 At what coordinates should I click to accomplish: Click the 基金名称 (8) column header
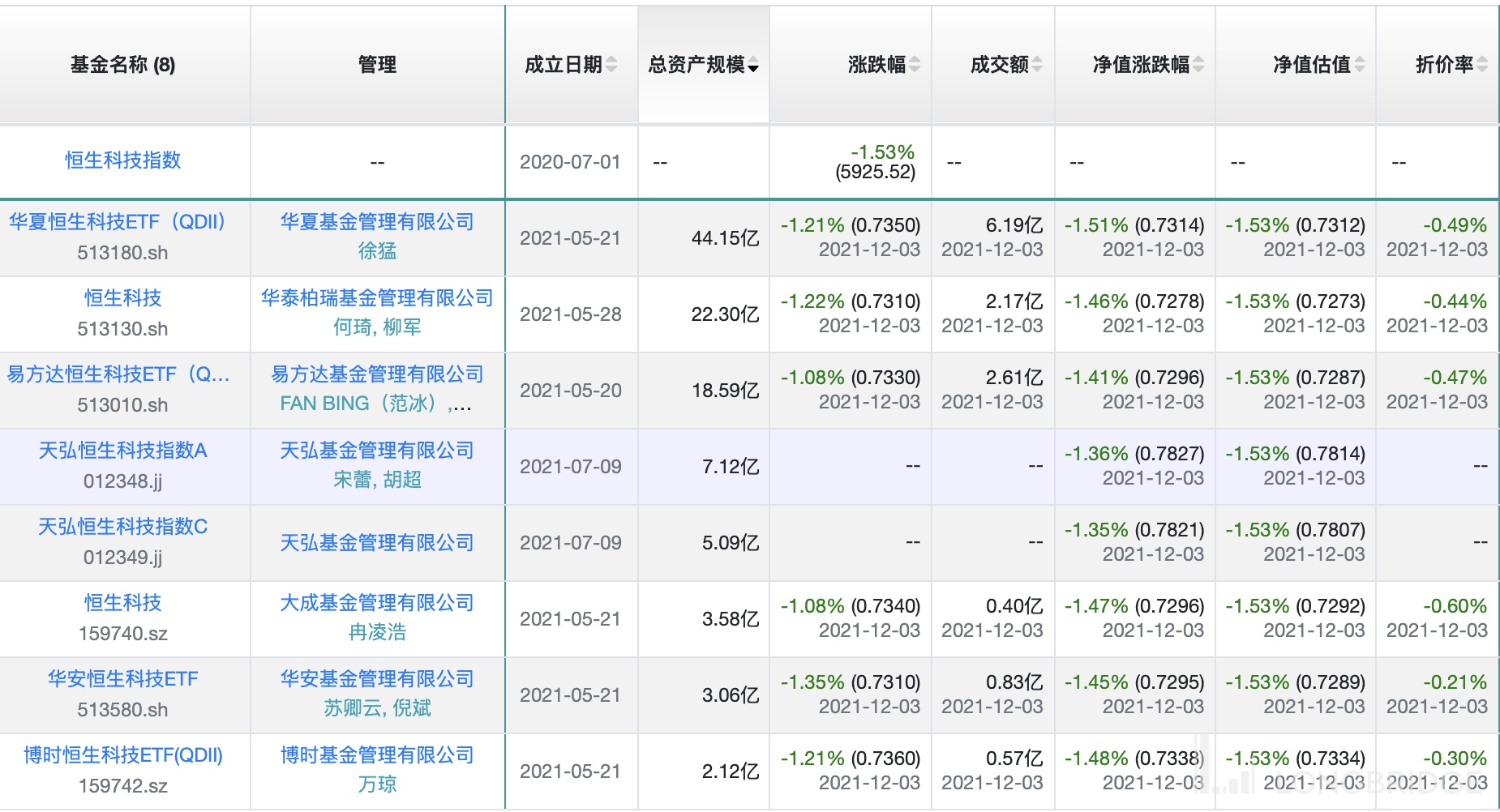(x=123, y=65)
